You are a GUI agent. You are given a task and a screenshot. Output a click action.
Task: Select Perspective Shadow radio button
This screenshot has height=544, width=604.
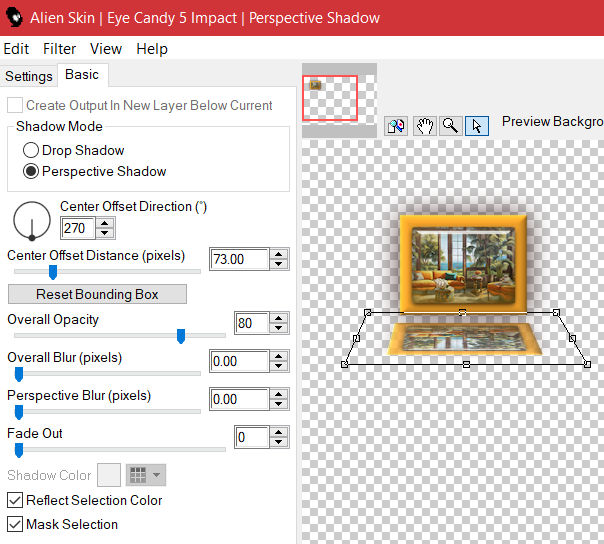pos(31,171)
